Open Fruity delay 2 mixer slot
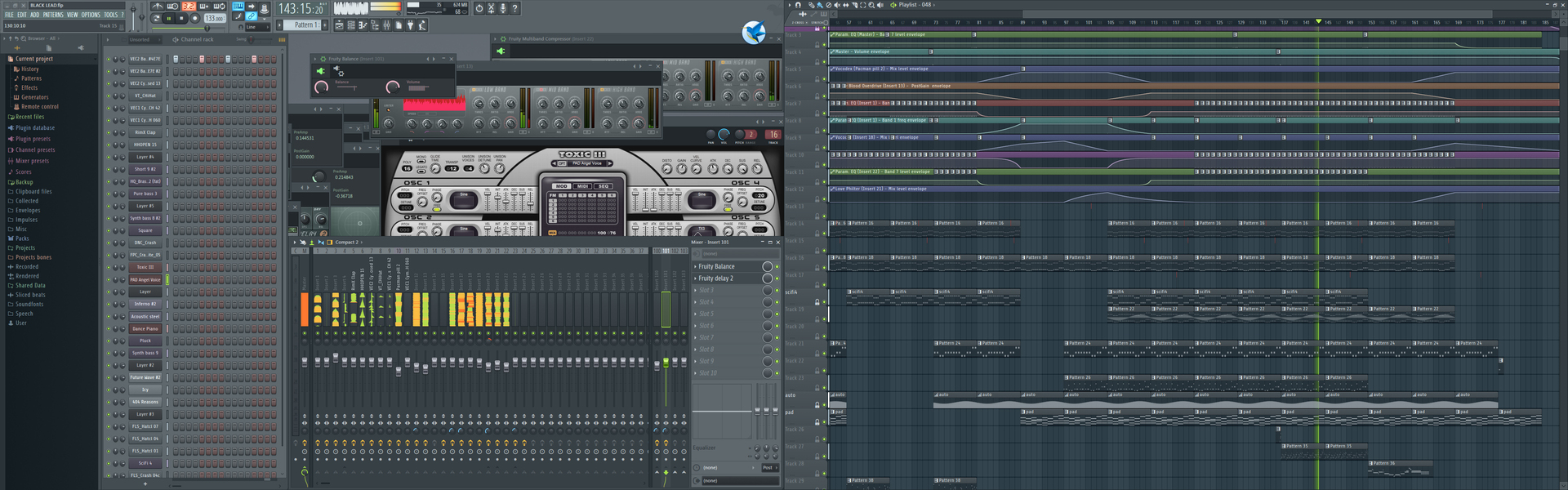Image resolution: width=1568 pixels, height=490 pixels. pos(727,278)
